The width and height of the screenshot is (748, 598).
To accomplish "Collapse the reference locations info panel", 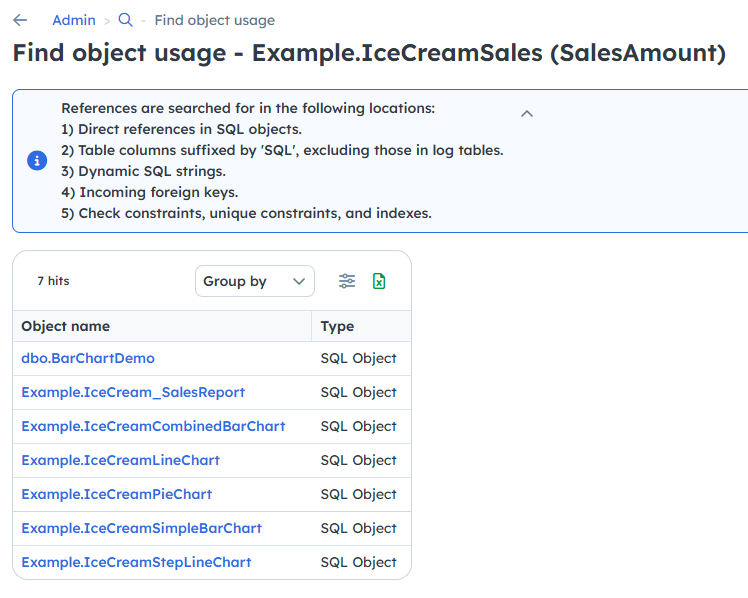I will click(527, 113).
